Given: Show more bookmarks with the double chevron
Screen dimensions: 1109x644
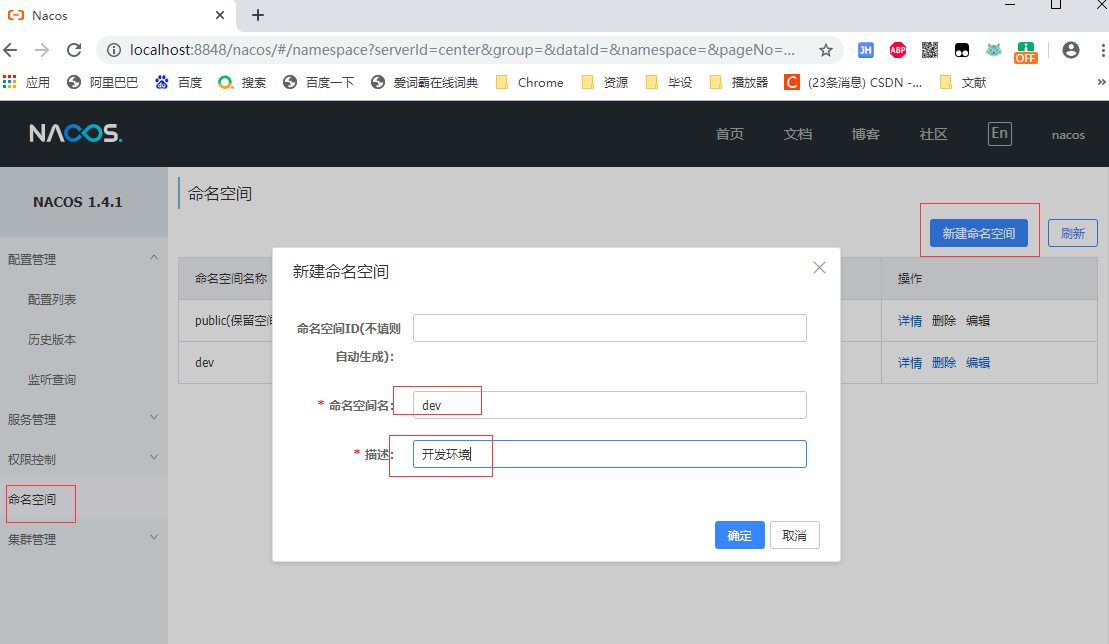Looking at the screenshot, I should 1101,82.
